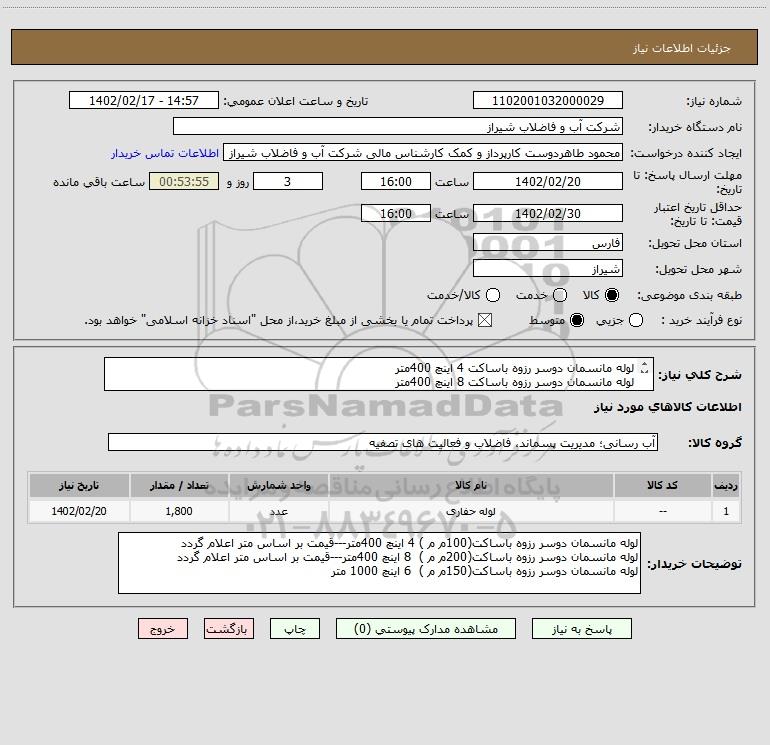Click the response deadline hour 16:00 field
Screen dimensions: 770x745
pyautogui.click(x=396, y=181)
